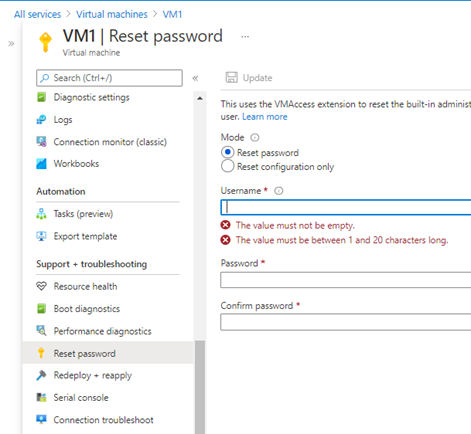Click the Tasks (preview) icon
Viewport: 471px width, 434px height.
(x=41, y=214)
